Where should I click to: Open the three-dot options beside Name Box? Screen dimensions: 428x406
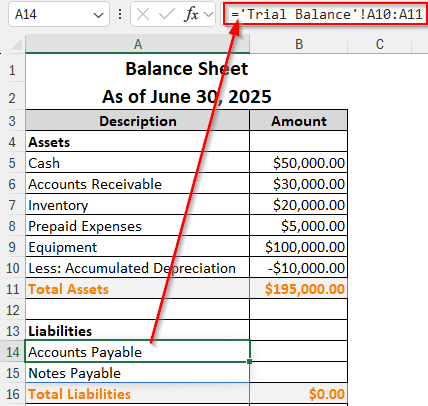point(120,14)
